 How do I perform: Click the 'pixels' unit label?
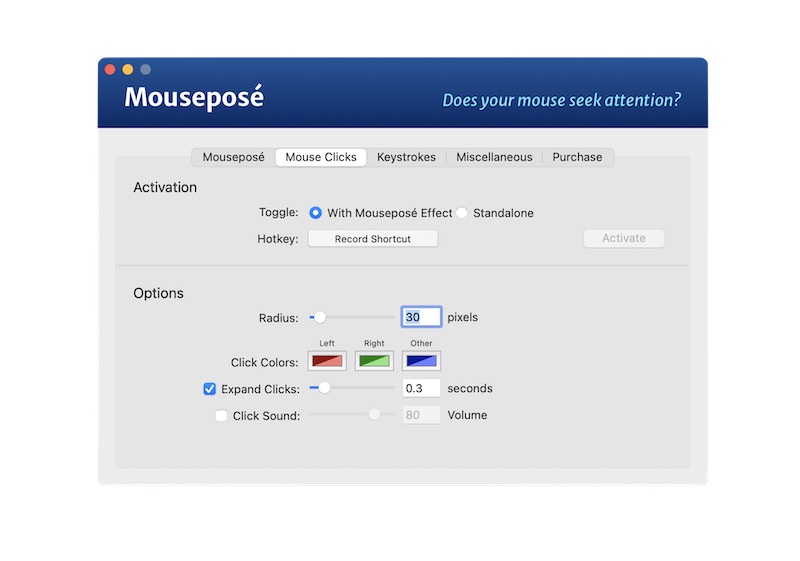(462, 317)
